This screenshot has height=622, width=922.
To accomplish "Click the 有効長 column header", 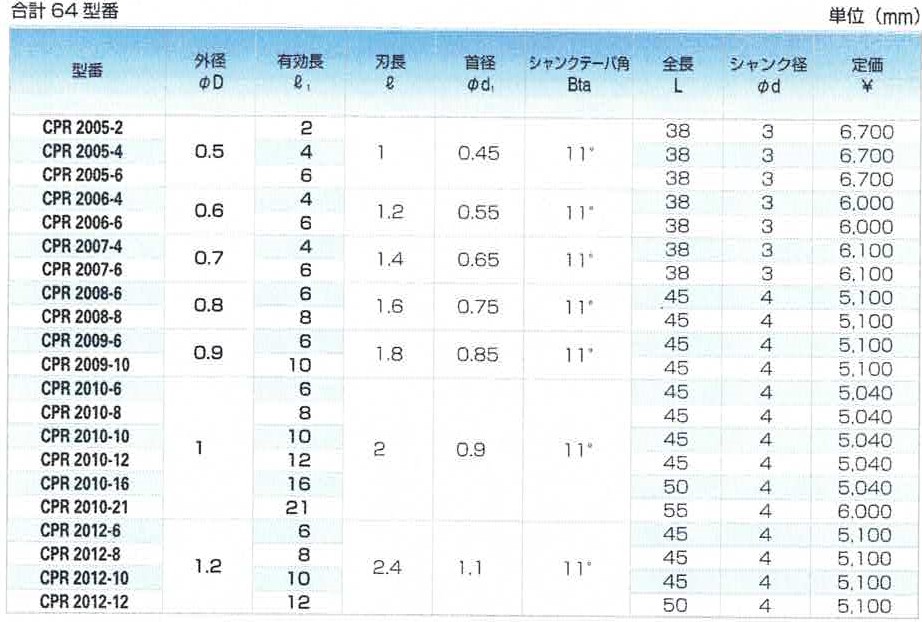I will (300, 73).
